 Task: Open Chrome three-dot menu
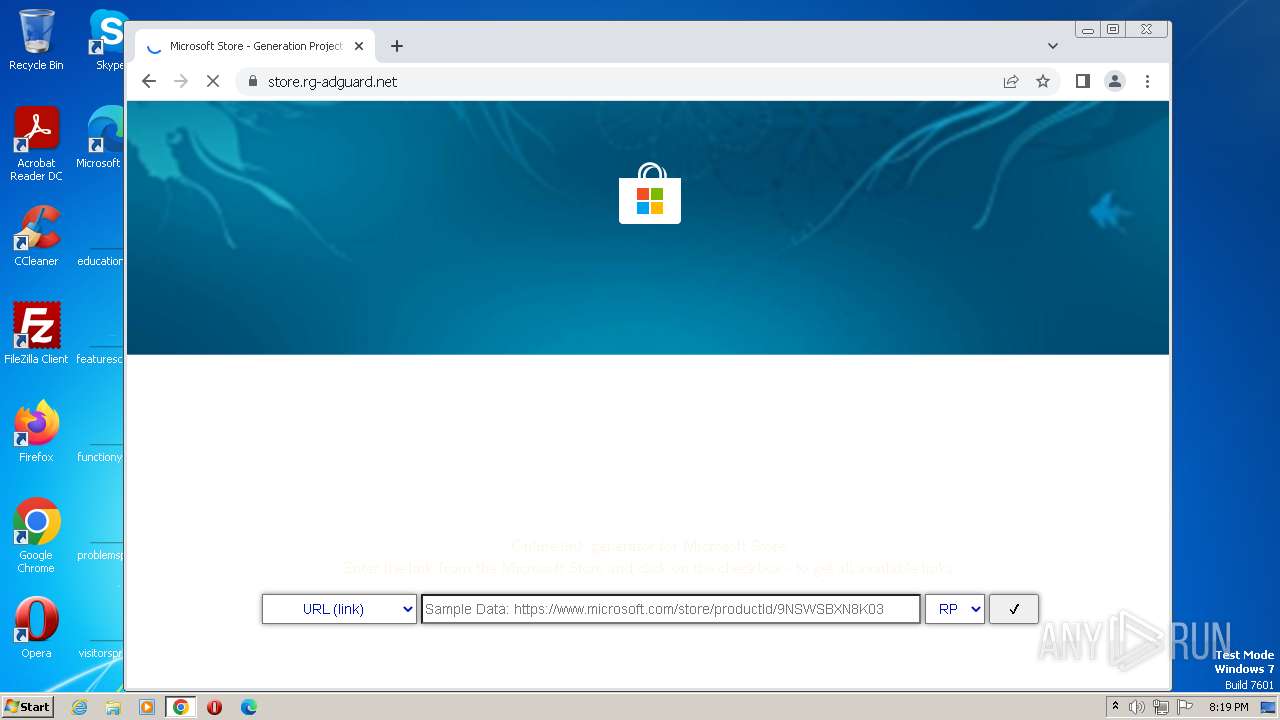(1147, 82)
